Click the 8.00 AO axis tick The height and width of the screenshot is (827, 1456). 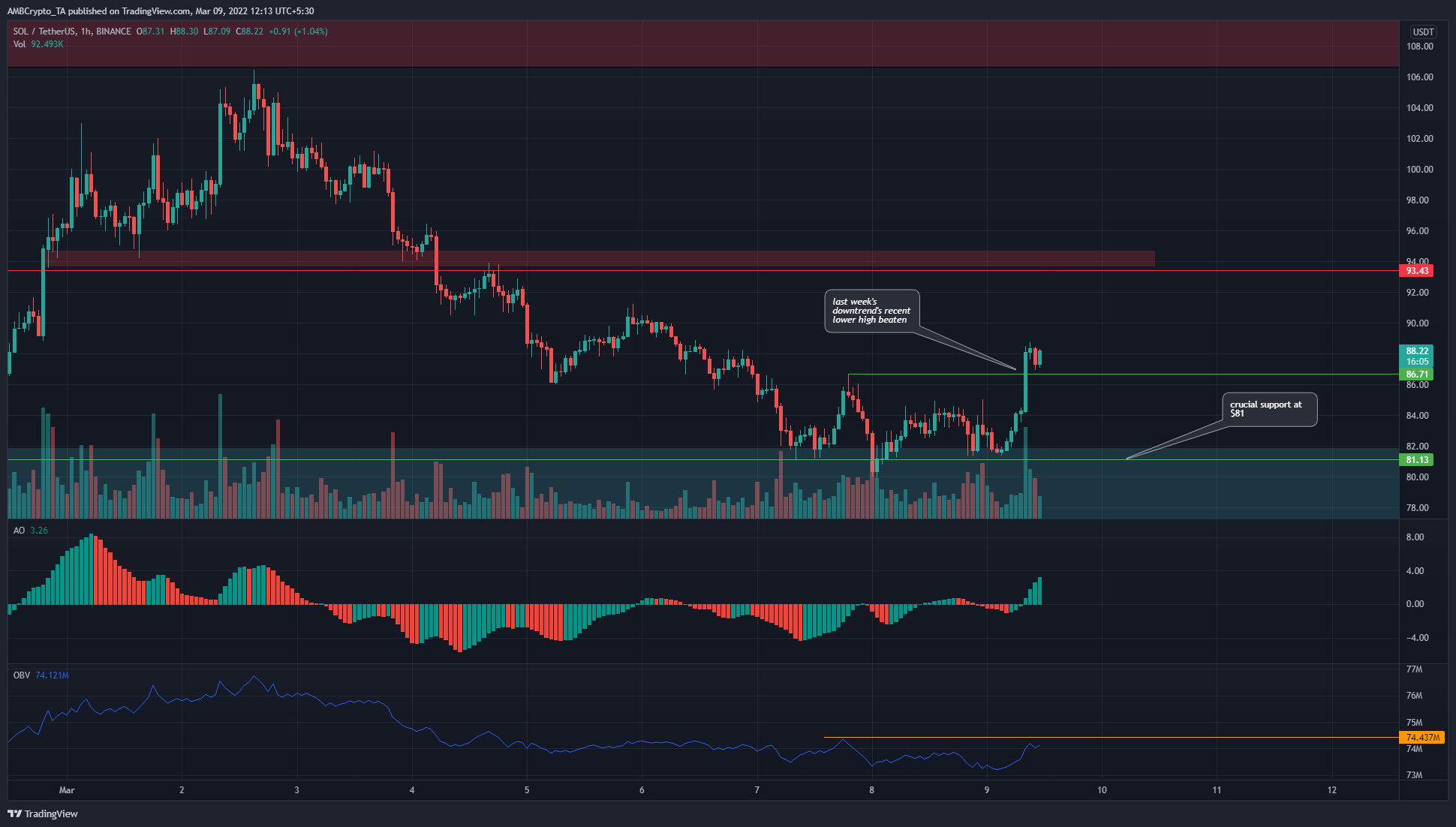pyautogui.click(x=1415, y=537)
